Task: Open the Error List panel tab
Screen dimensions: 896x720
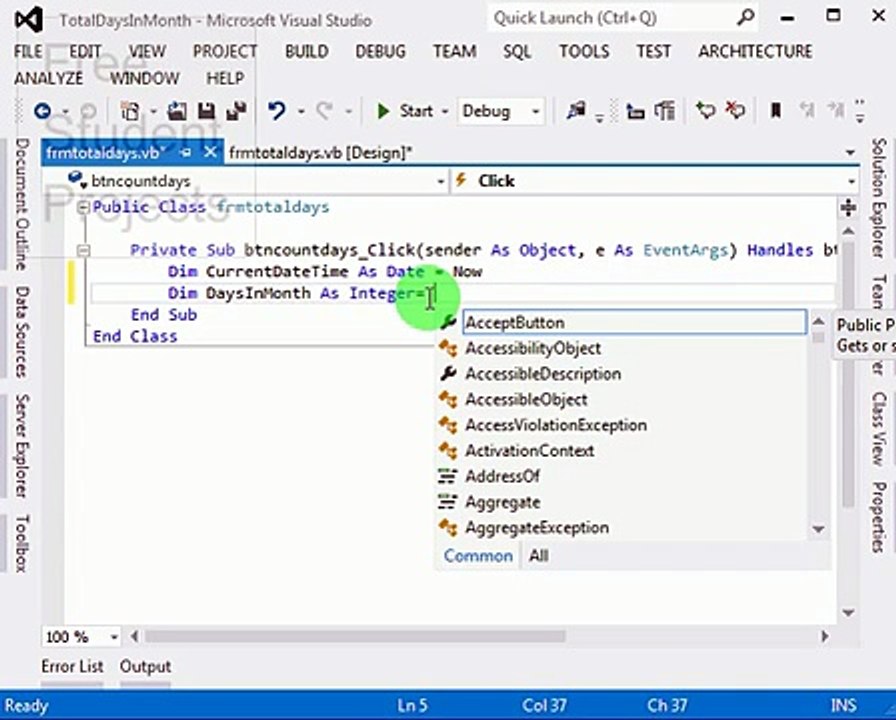Action: [x=72, y=666]
